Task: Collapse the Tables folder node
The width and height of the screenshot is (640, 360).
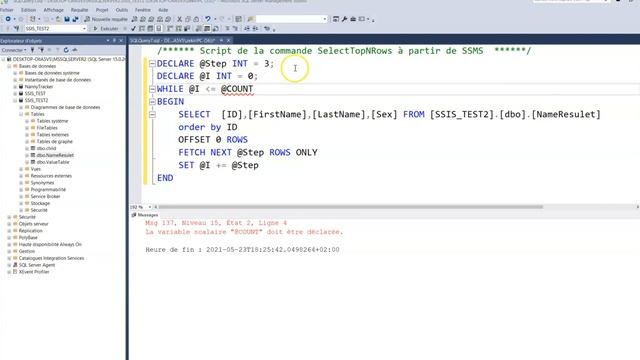Action: point(21,114)
